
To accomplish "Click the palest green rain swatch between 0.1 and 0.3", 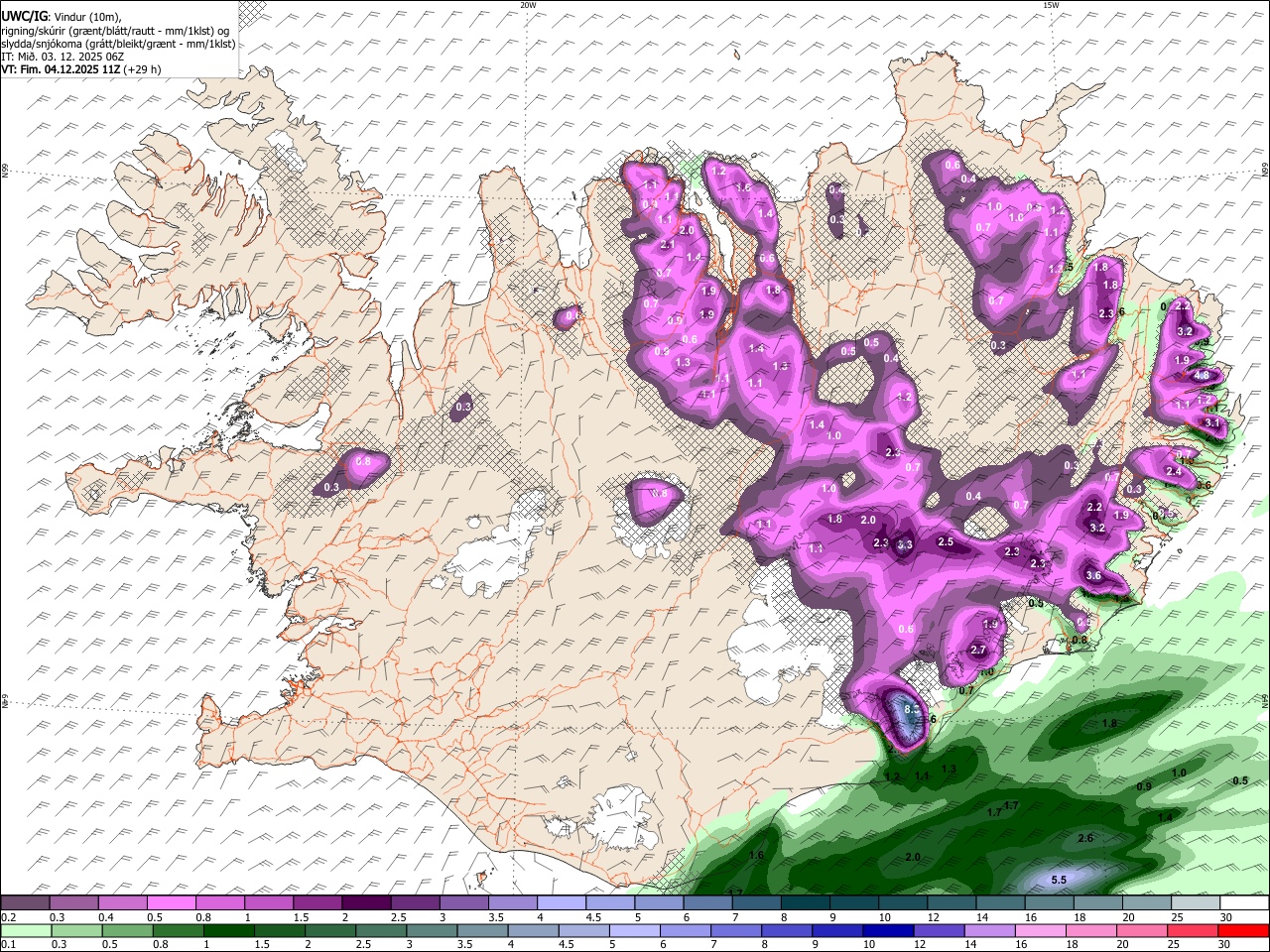I will pyautogui.click(x=25, y=930).
